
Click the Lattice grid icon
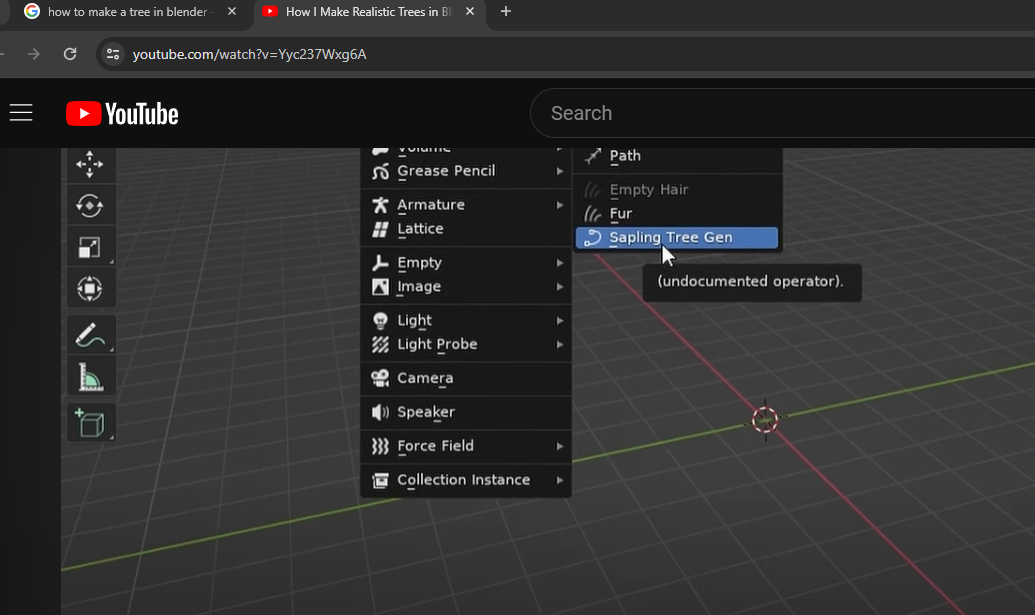[380, 229]
